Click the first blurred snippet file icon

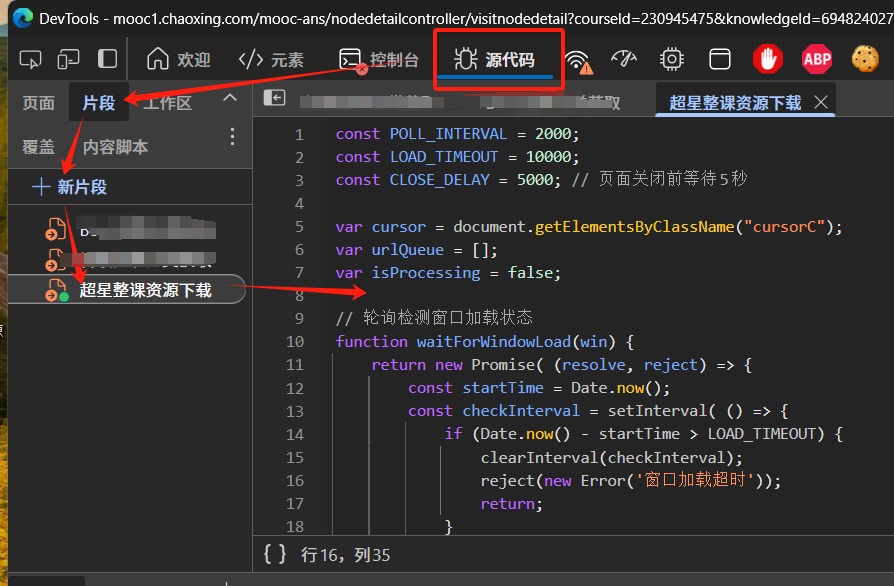(55, 229)
